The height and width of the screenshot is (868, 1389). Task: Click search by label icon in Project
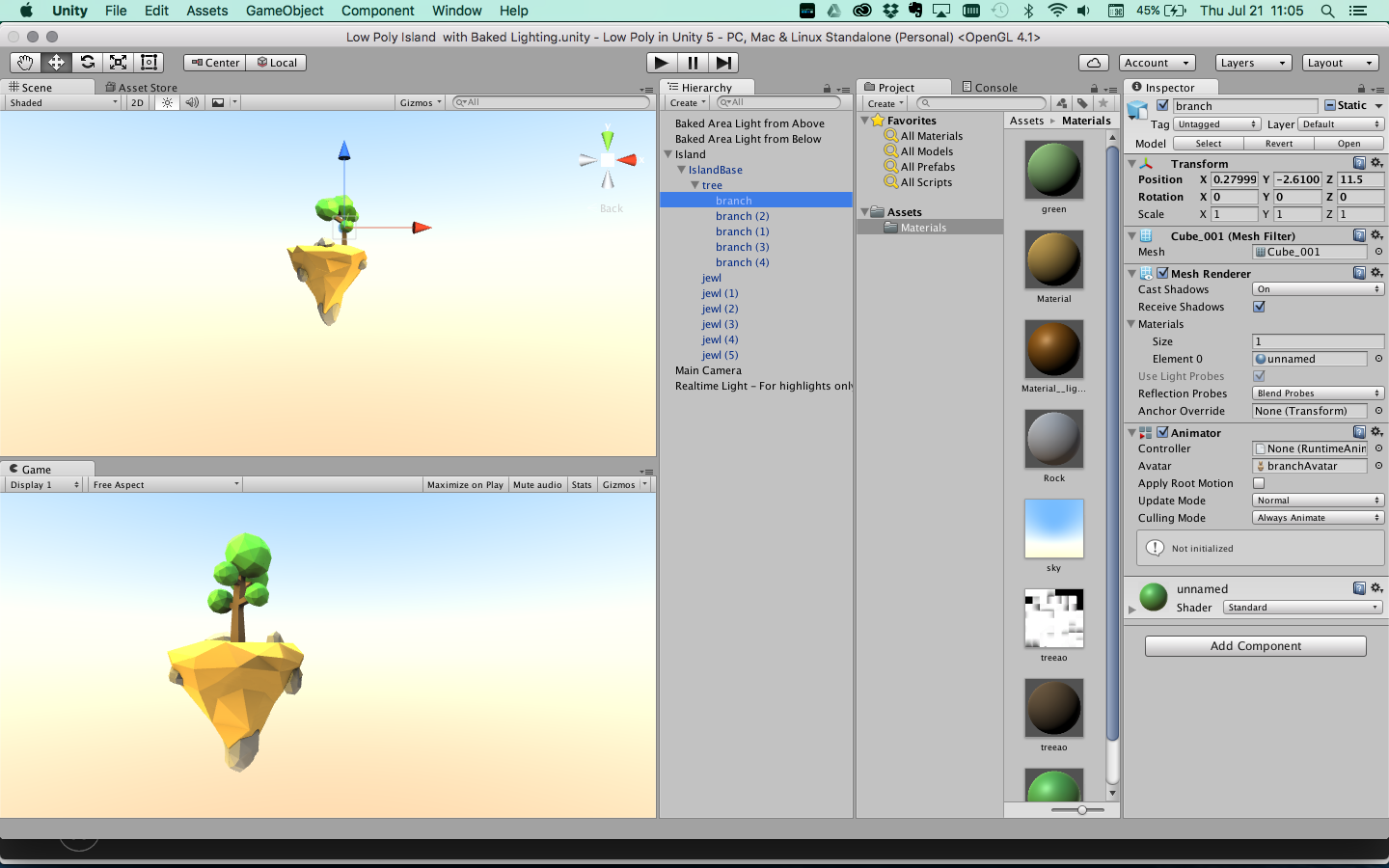pos(1082,103)
